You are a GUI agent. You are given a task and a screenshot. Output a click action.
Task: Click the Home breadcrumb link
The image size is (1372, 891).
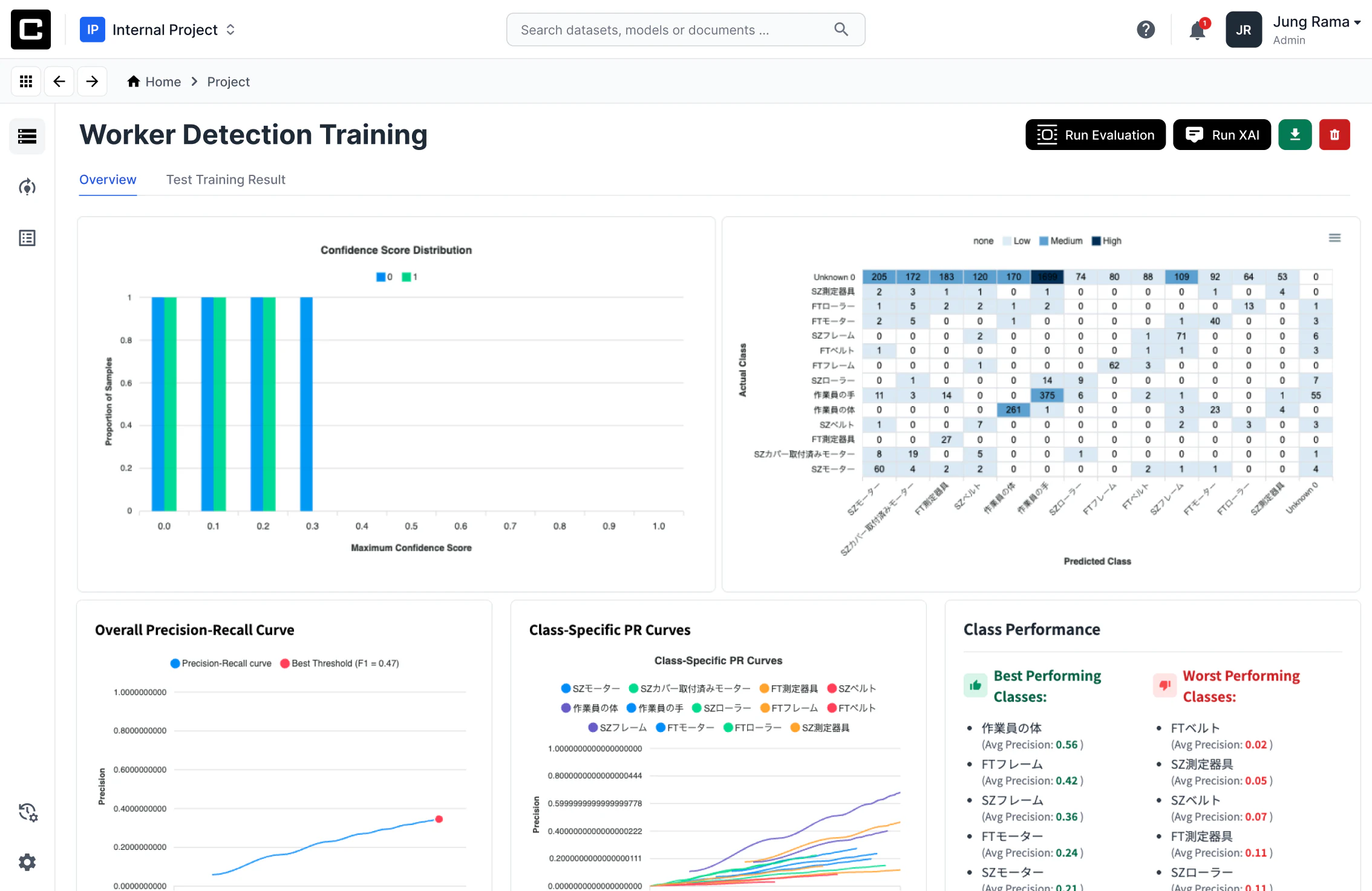click(x=163, y=82)
